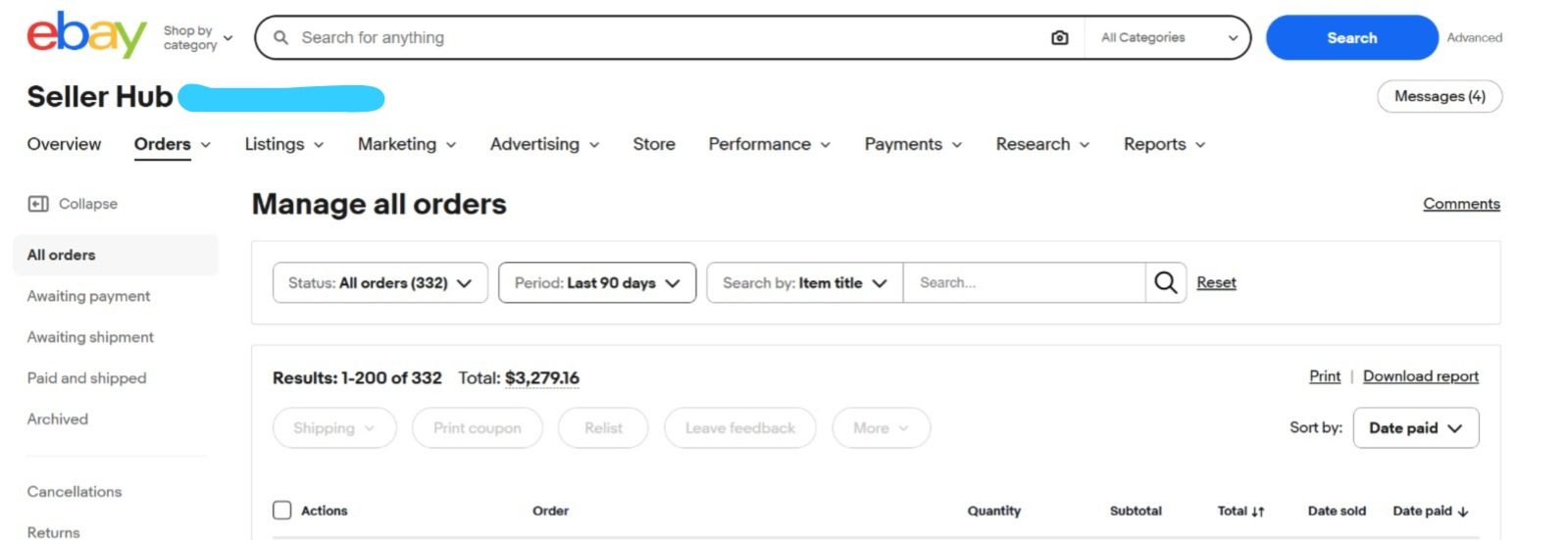The image size is (1568, 540).
Task: Open the Research menu
Action: [1042, 145]
